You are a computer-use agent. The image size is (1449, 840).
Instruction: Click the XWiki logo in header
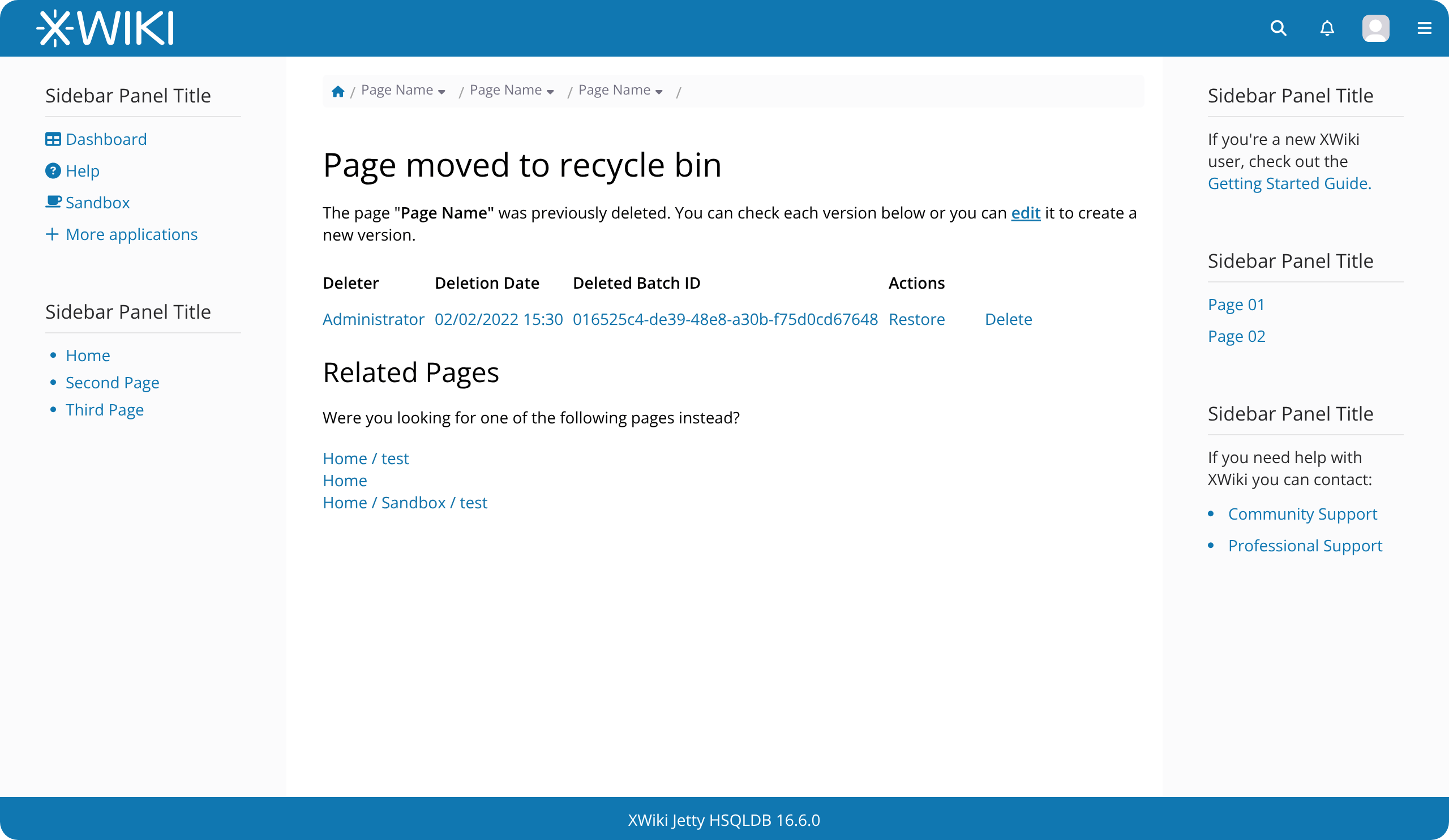point(105,28)
